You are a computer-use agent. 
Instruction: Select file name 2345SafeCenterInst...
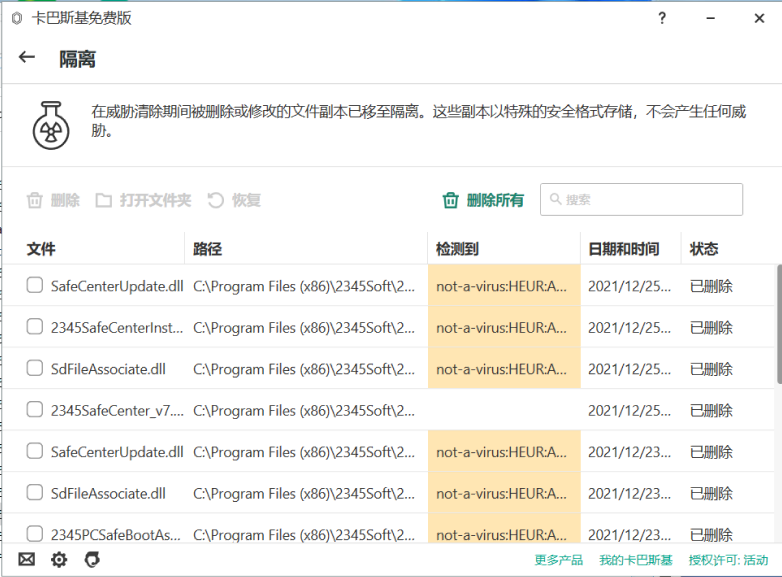117,328
